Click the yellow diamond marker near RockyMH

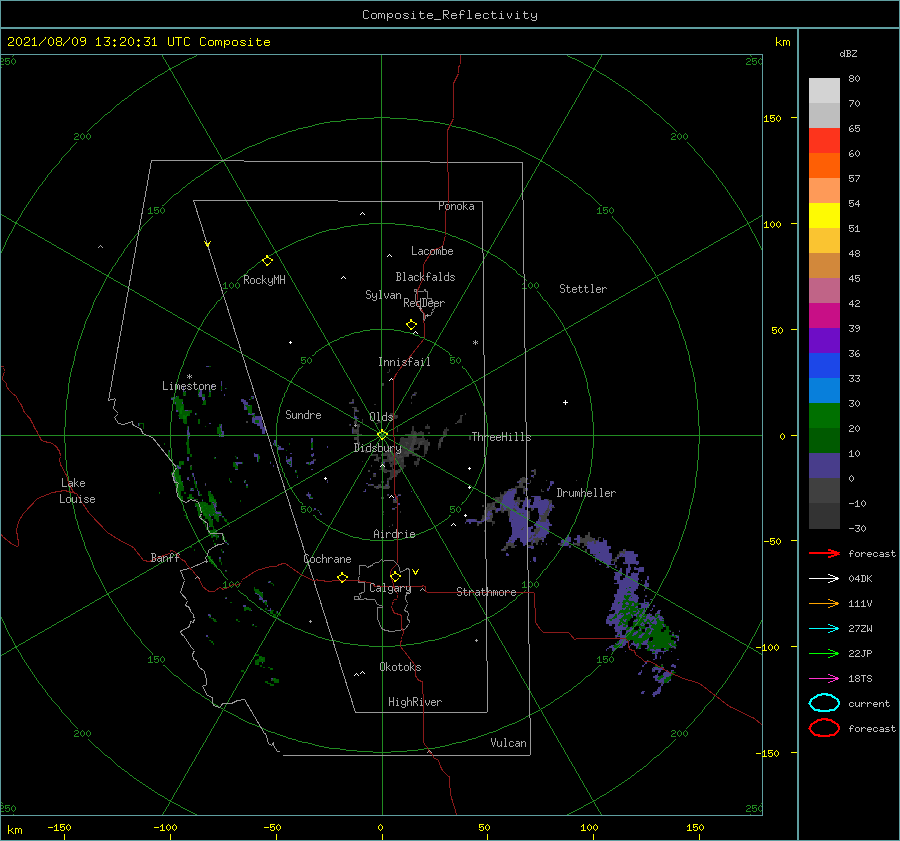pyautogui.click(x=267, y=261)
